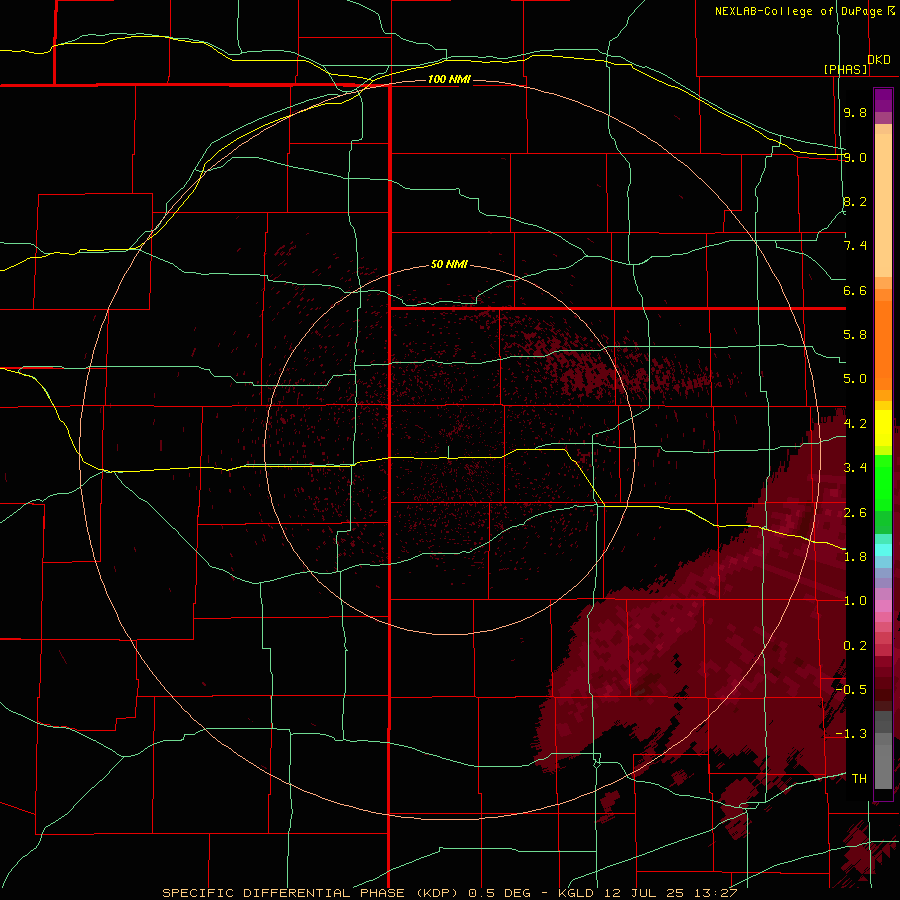
Task: Click the 100 NMI range ring label
Action: 449,79
